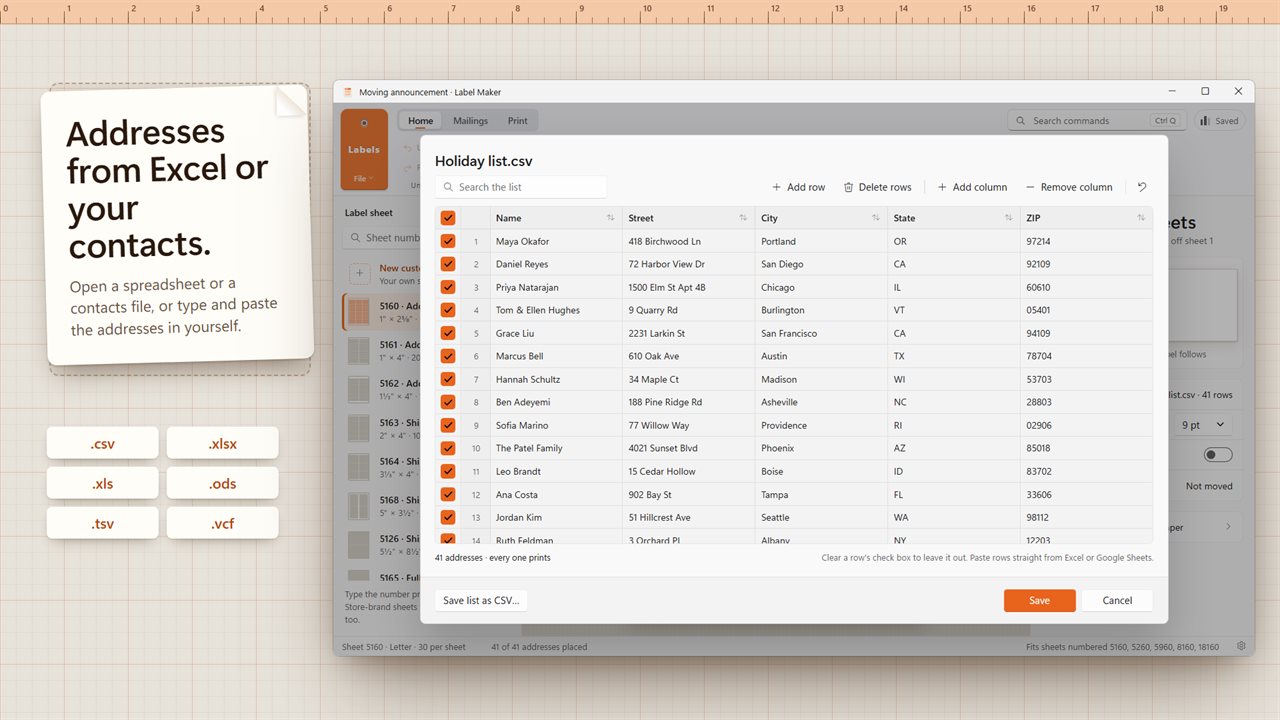Click the Delete rows trash icon
The width and height of the screenshot is (1280, 720).
point(849,187)
